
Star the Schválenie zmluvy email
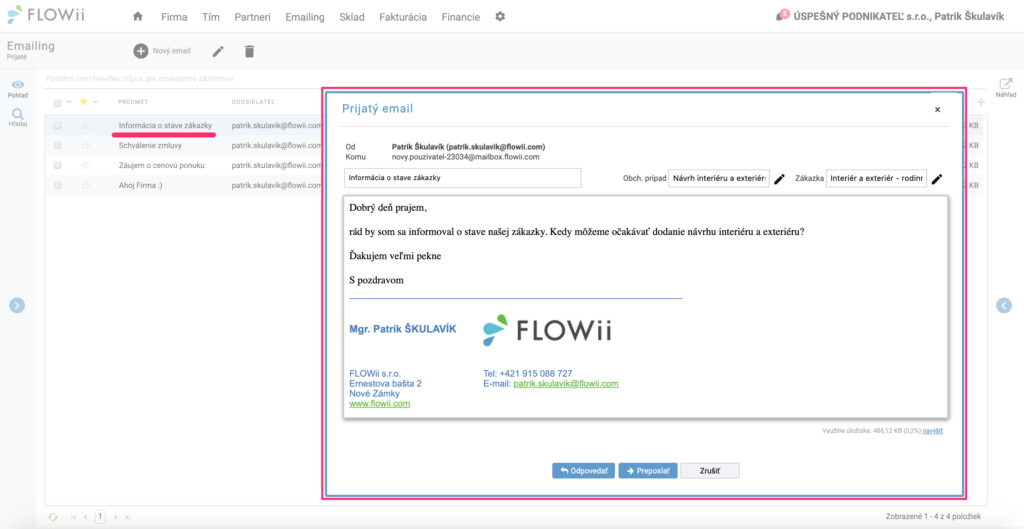[x=85, y=146]
